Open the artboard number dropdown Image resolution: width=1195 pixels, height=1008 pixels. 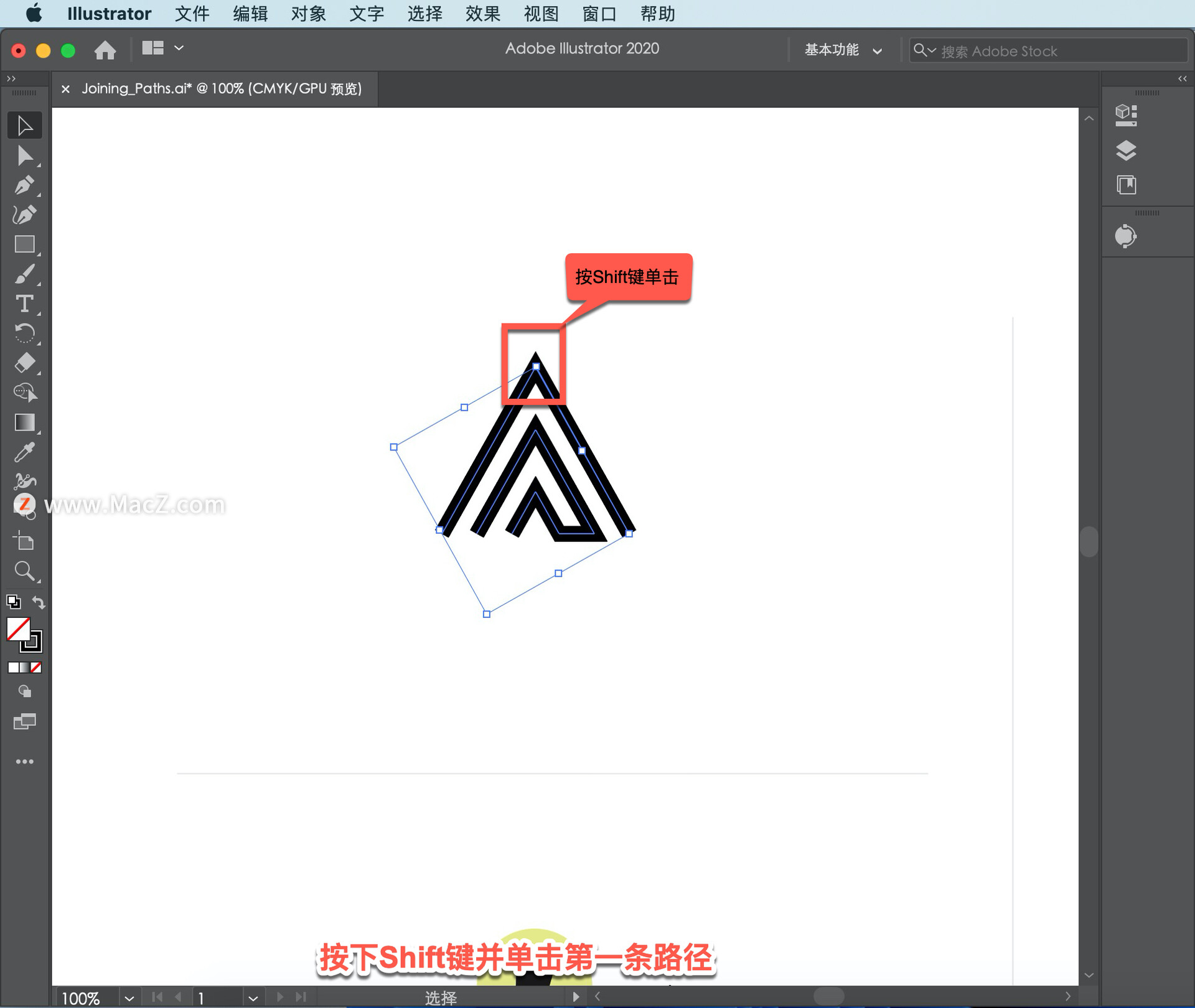(x=253, y=998)
